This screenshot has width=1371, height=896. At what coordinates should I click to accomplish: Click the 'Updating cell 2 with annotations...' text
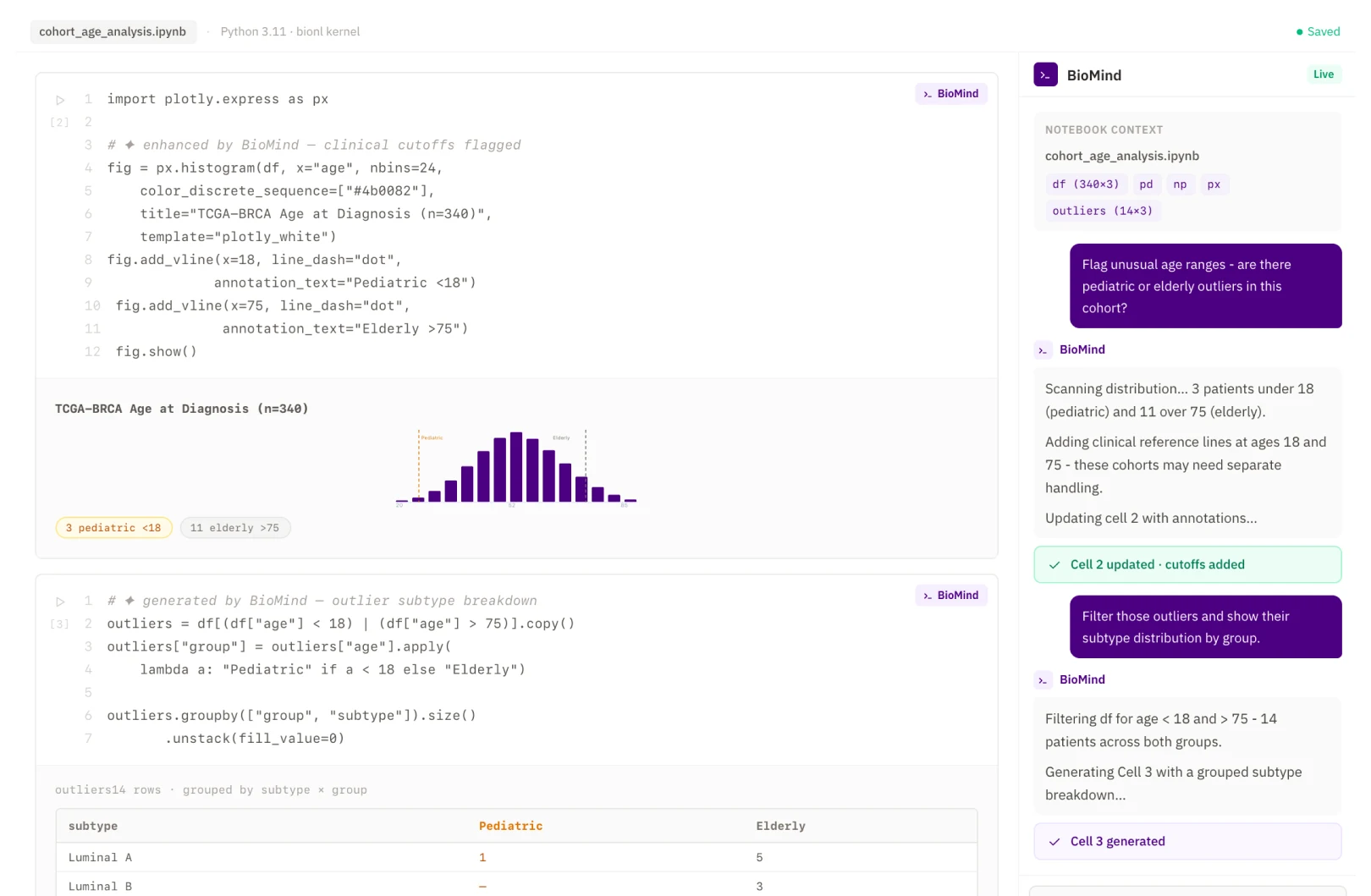coord(1151,518)
